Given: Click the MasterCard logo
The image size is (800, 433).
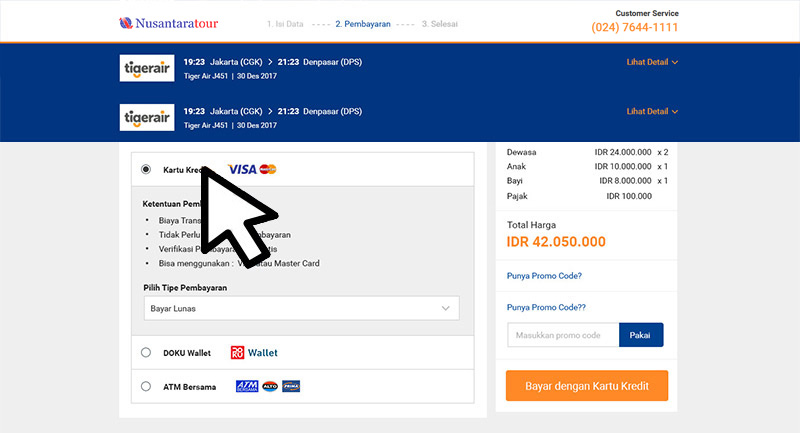Looking at the screenshot, I should click(268, 169).
